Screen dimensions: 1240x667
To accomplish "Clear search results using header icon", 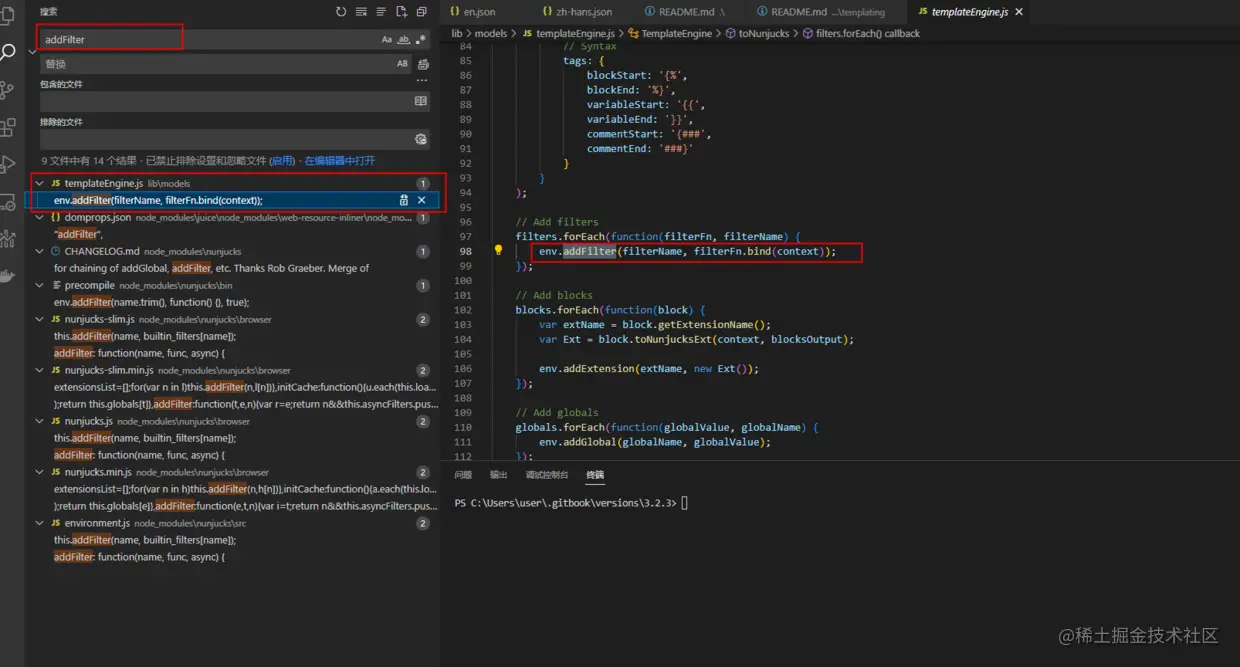I will tap(361, 12).
